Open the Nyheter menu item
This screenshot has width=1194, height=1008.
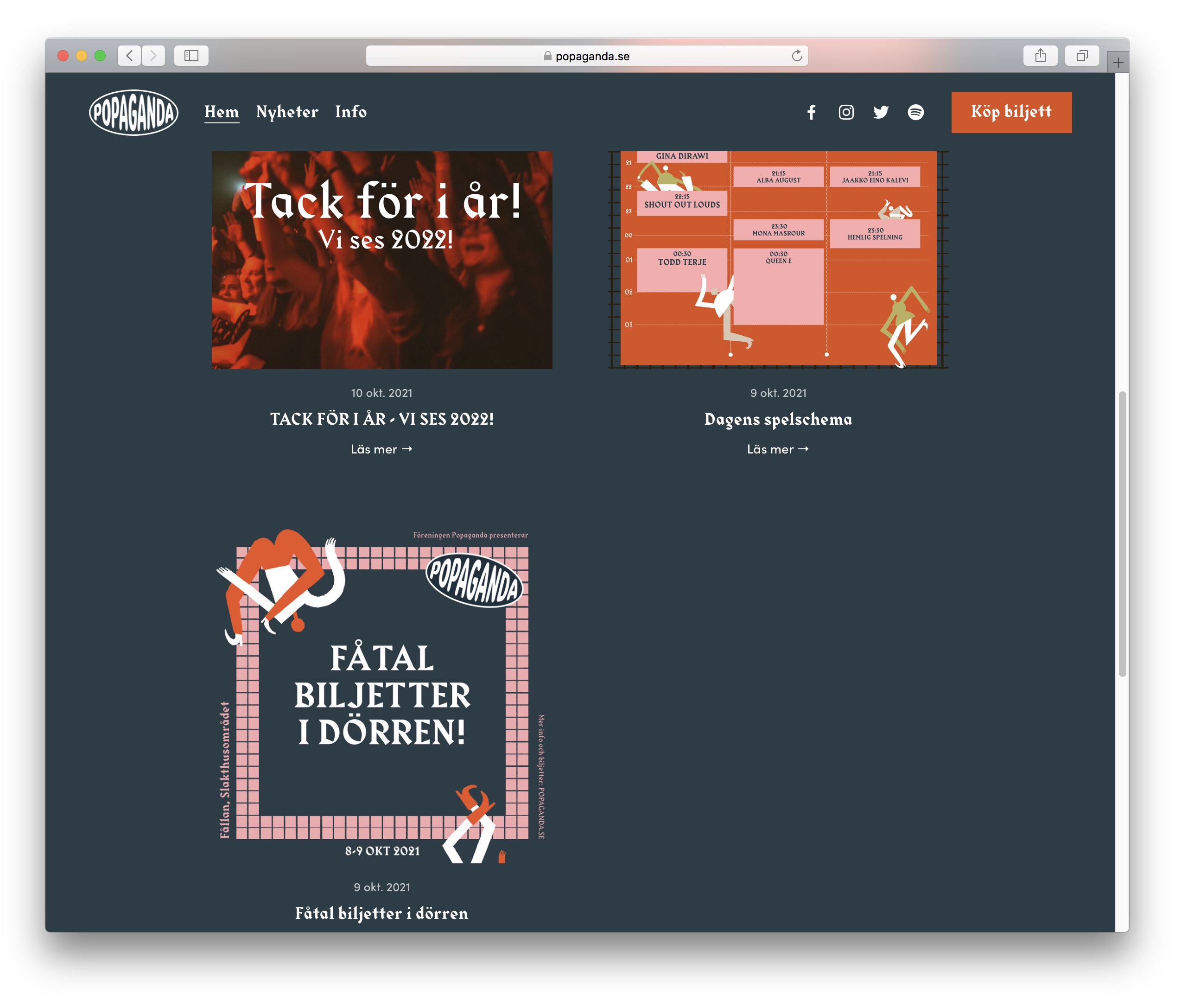(287, 112)
